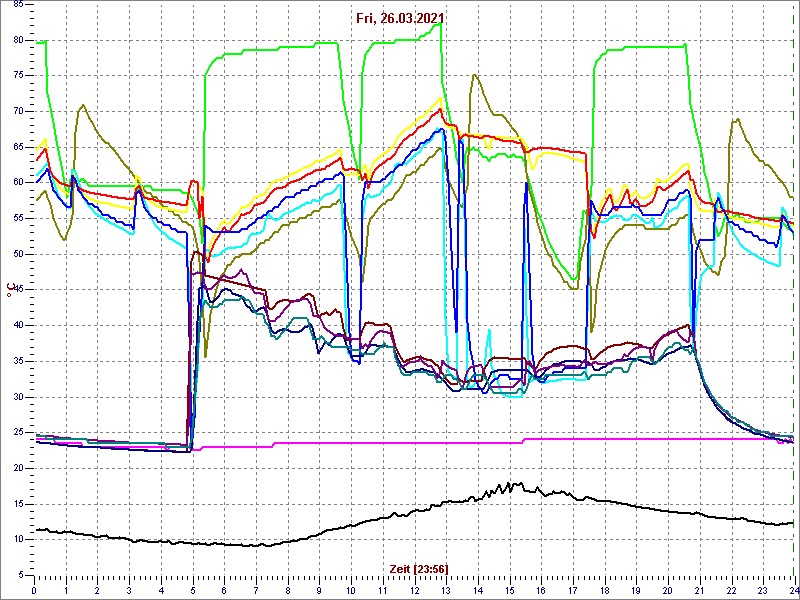
Task: Click the Zeit [23:56] time label
Action: (419, 568)
